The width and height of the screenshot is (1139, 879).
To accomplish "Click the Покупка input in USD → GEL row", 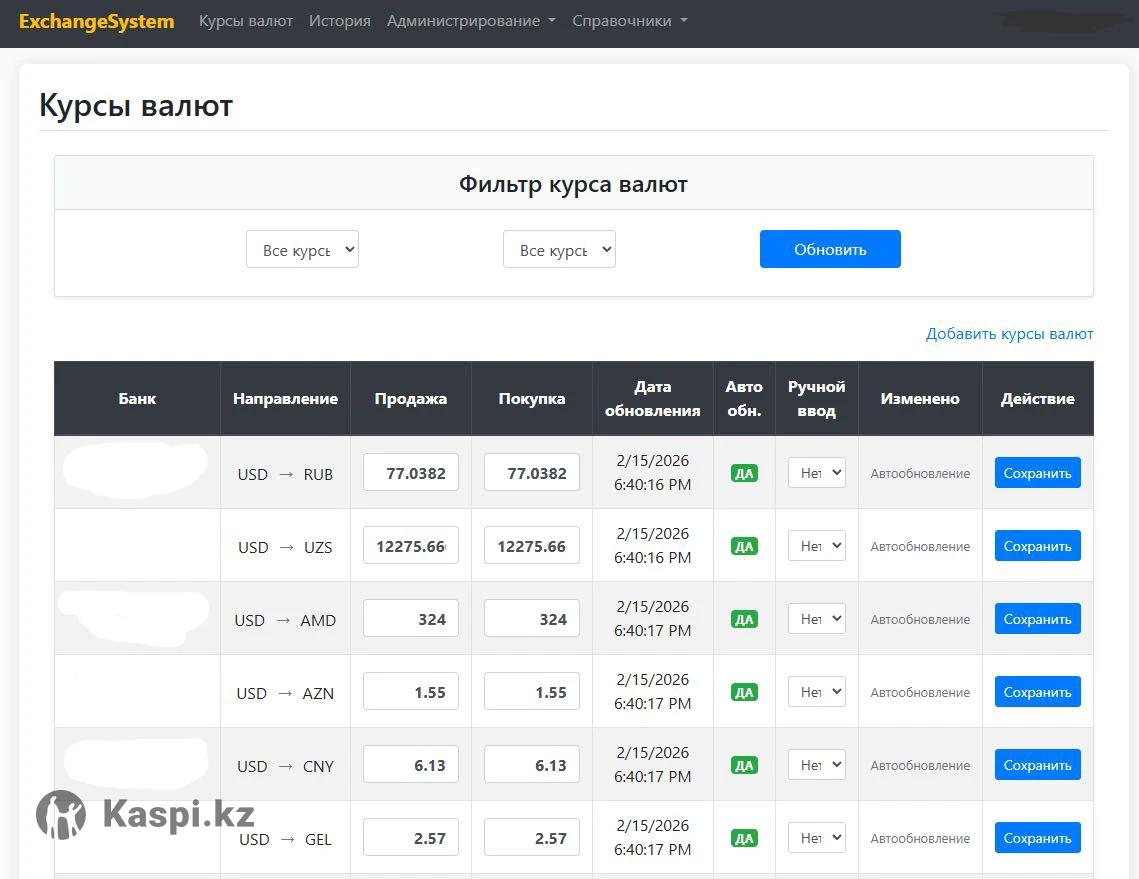I will click(x=532, y=838).
